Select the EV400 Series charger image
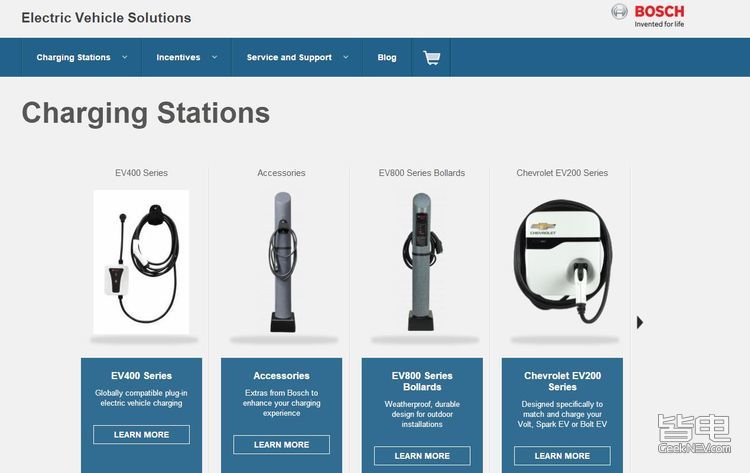Image resolution: width=750 pixels, height=473 pixels. tap(141, 262)
